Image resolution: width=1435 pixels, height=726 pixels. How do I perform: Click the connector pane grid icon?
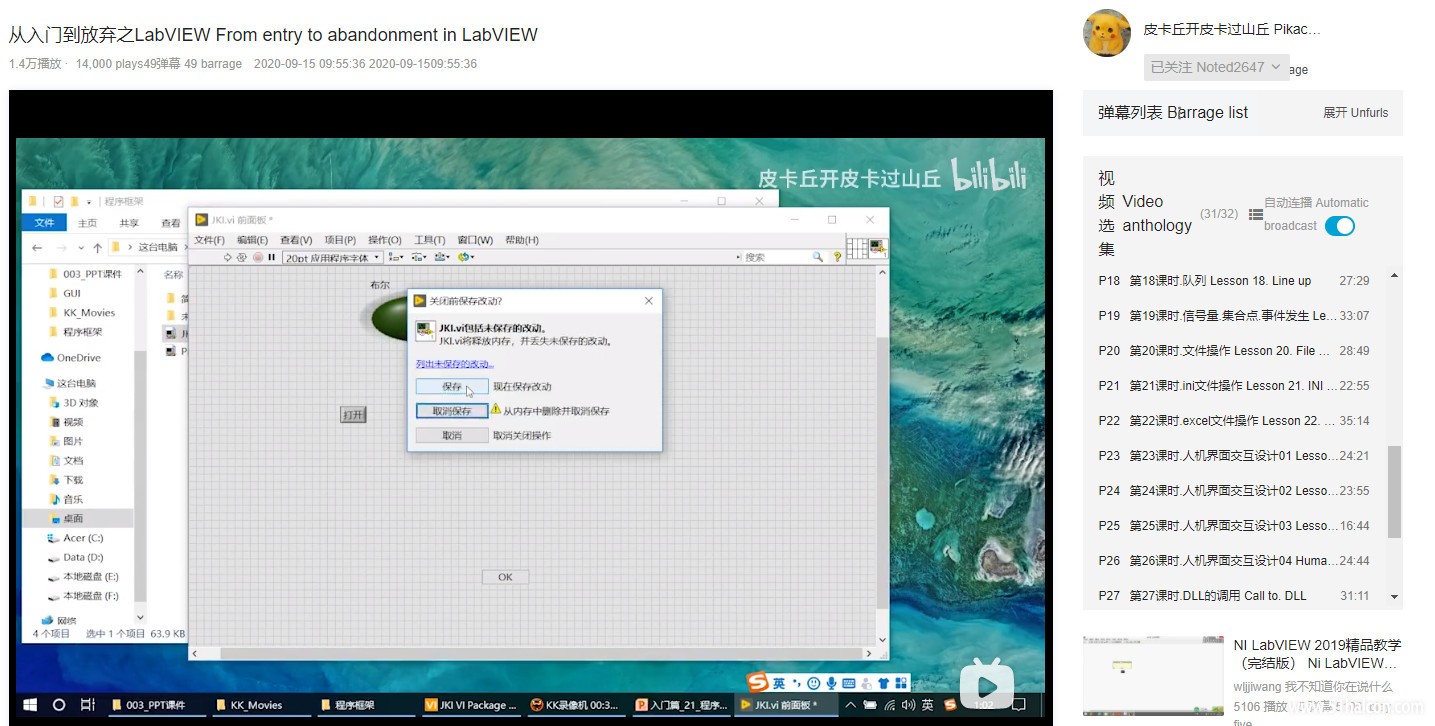(857, 247)
